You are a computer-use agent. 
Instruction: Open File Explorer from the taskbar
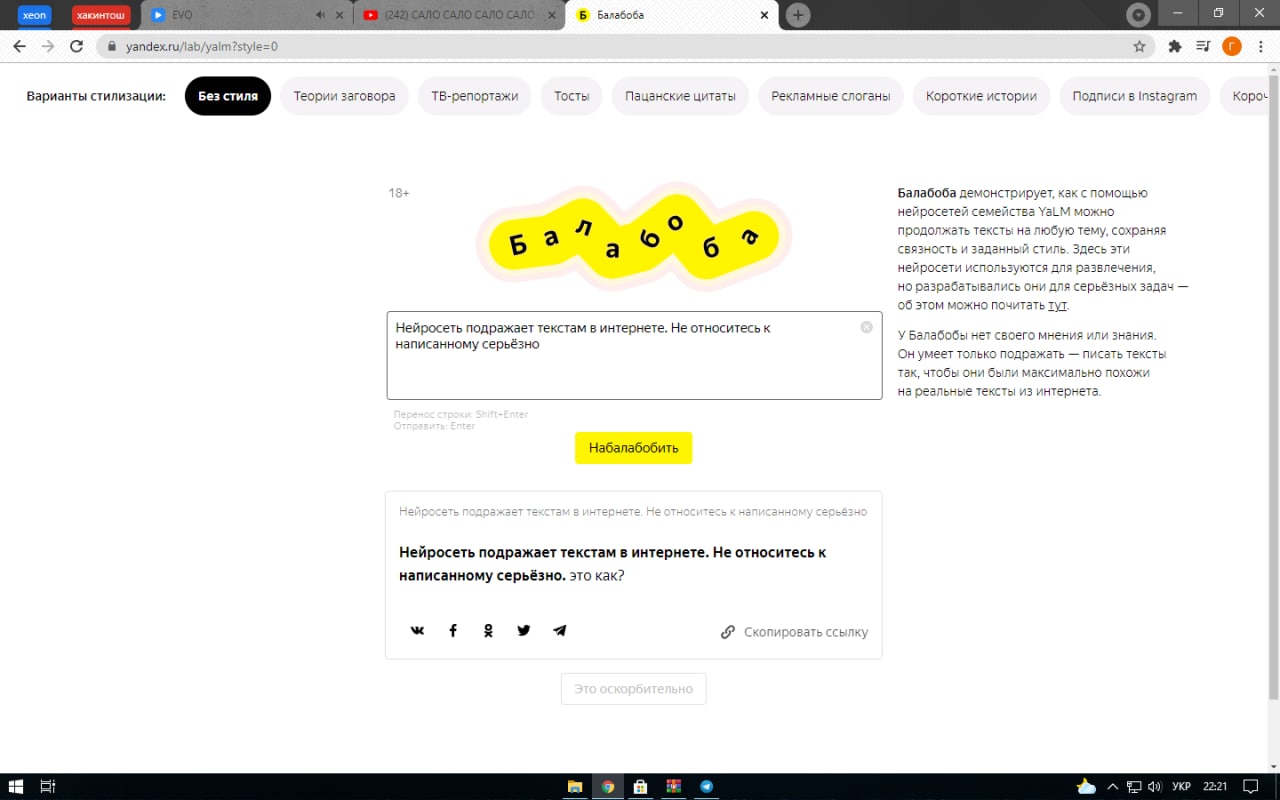point(575,786)
